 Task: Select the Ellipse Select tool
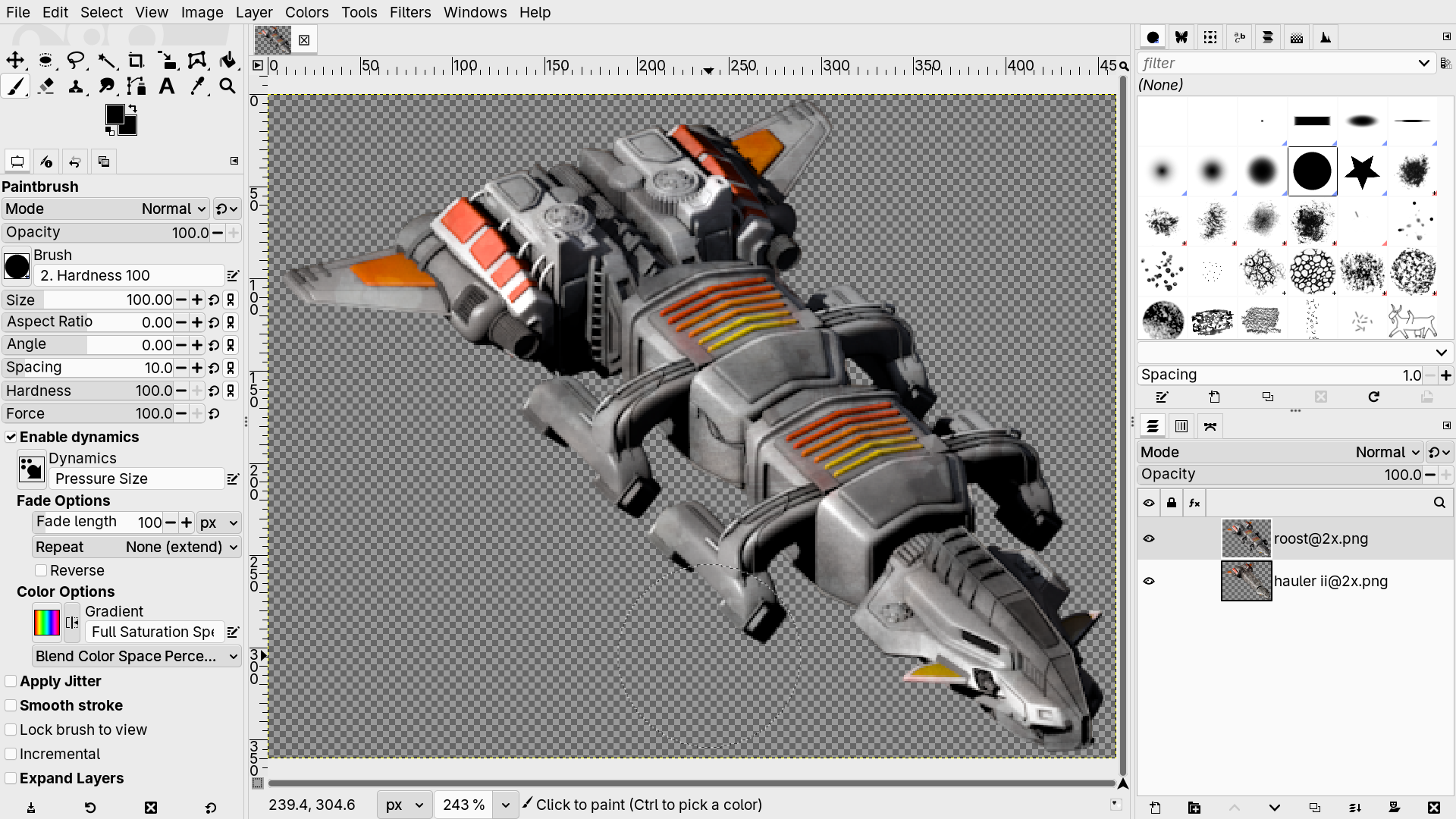tap(45, 61)
